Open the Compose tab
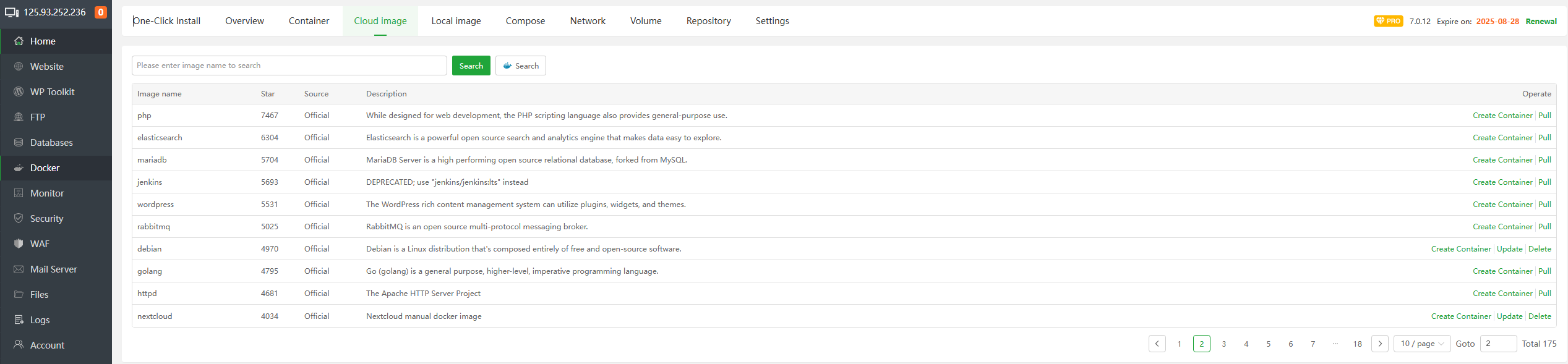The image size is (1568, 364). (525, 21)
